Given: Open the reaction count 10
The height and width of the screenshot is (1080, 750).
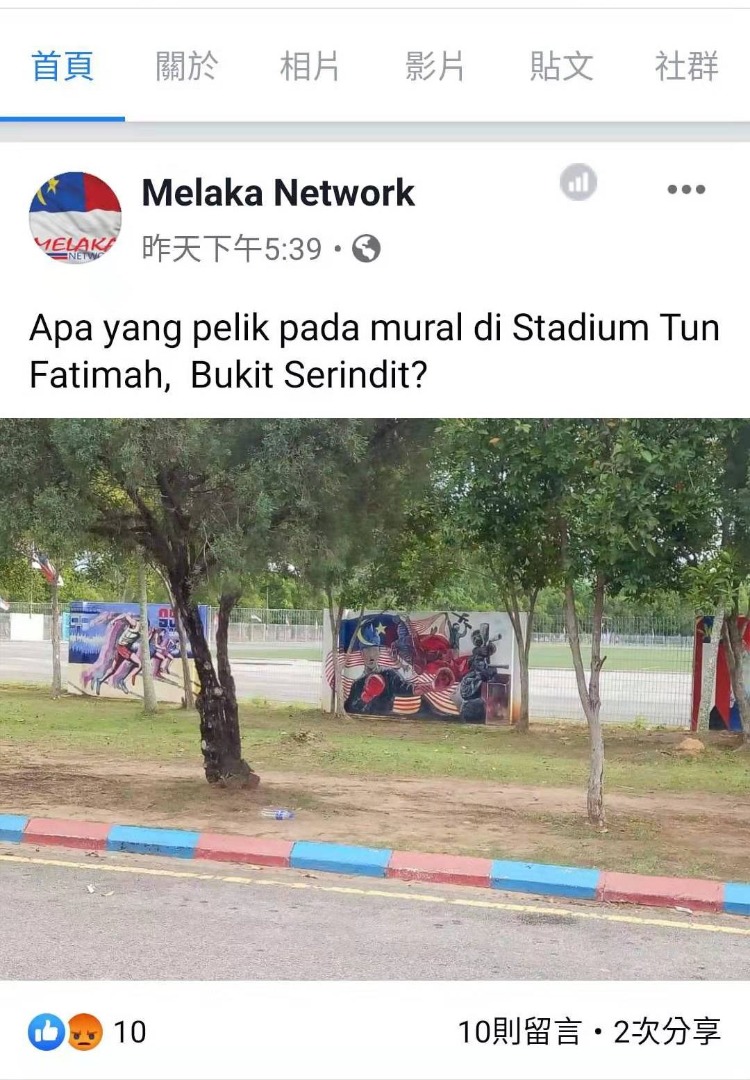Looking at the screenshot, I should [129, 1032].
